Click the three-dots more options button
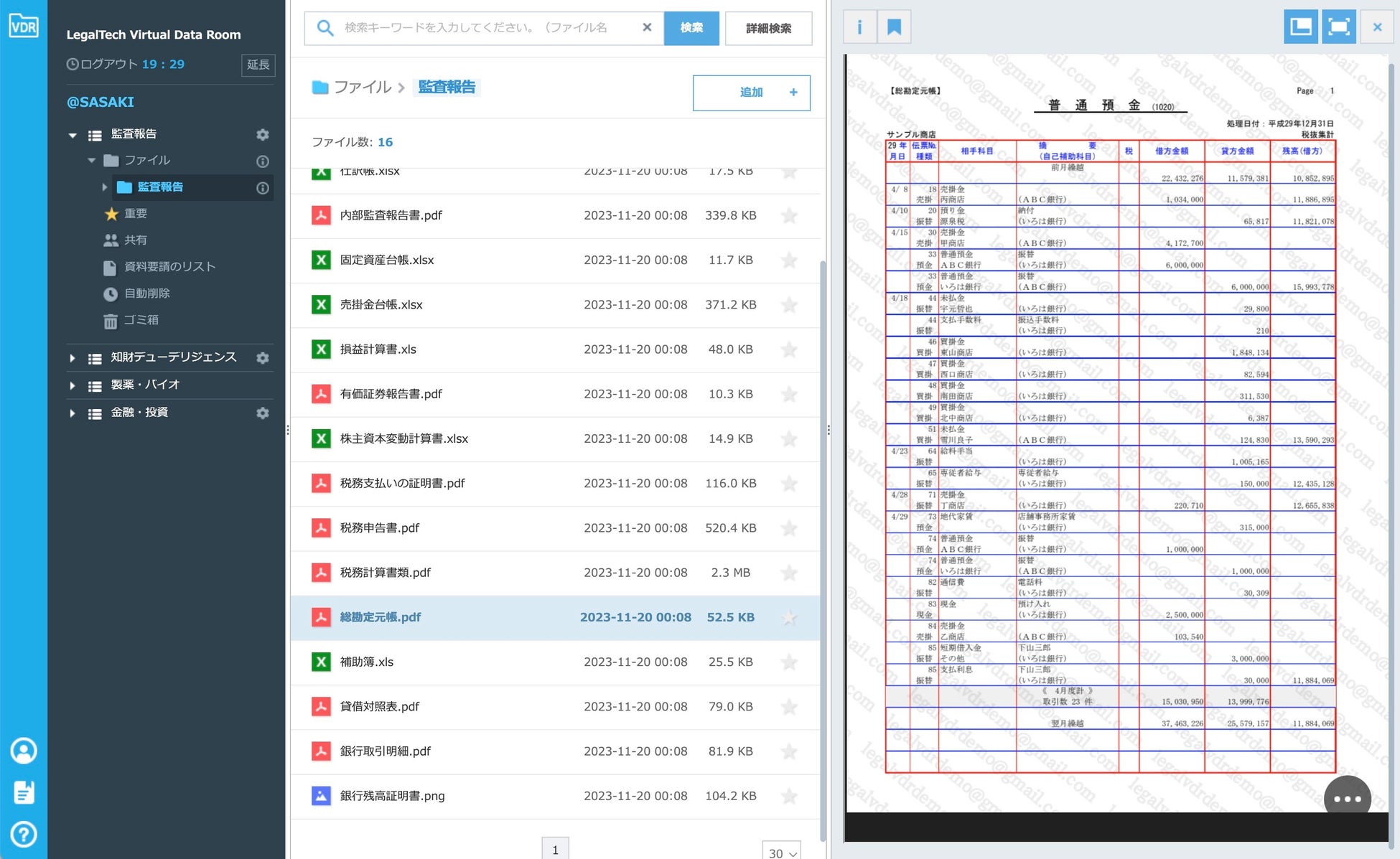The height and width of the screenshot is (859, 1400). click(1347, 799)
